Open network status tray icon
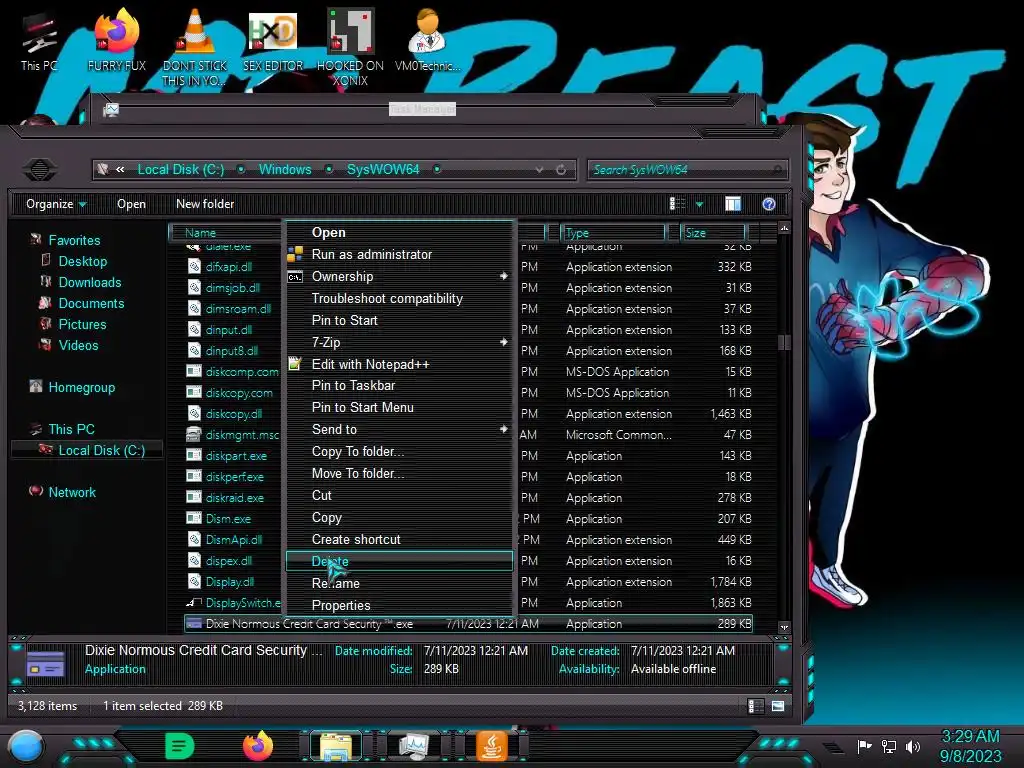Image resolution: width=1024 pixels, height=768 pixels. click(889, 746)
